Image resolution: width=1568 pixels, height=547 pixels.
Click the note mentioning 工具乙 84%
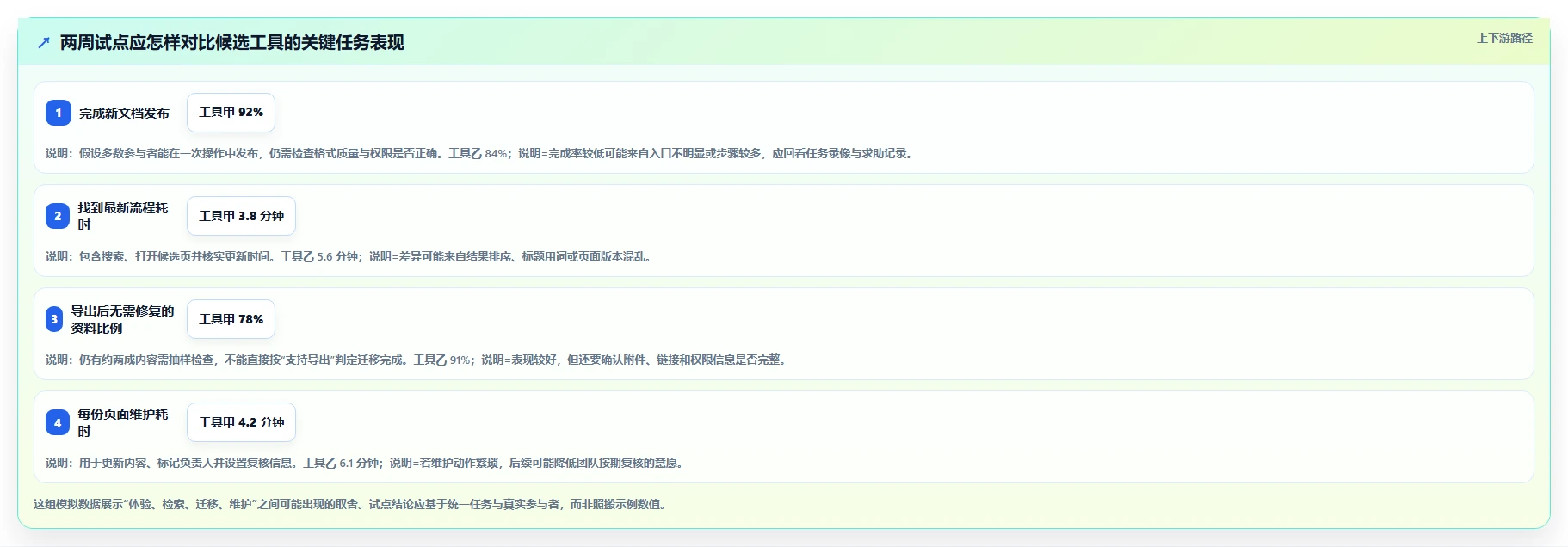(x=481, y=153)
